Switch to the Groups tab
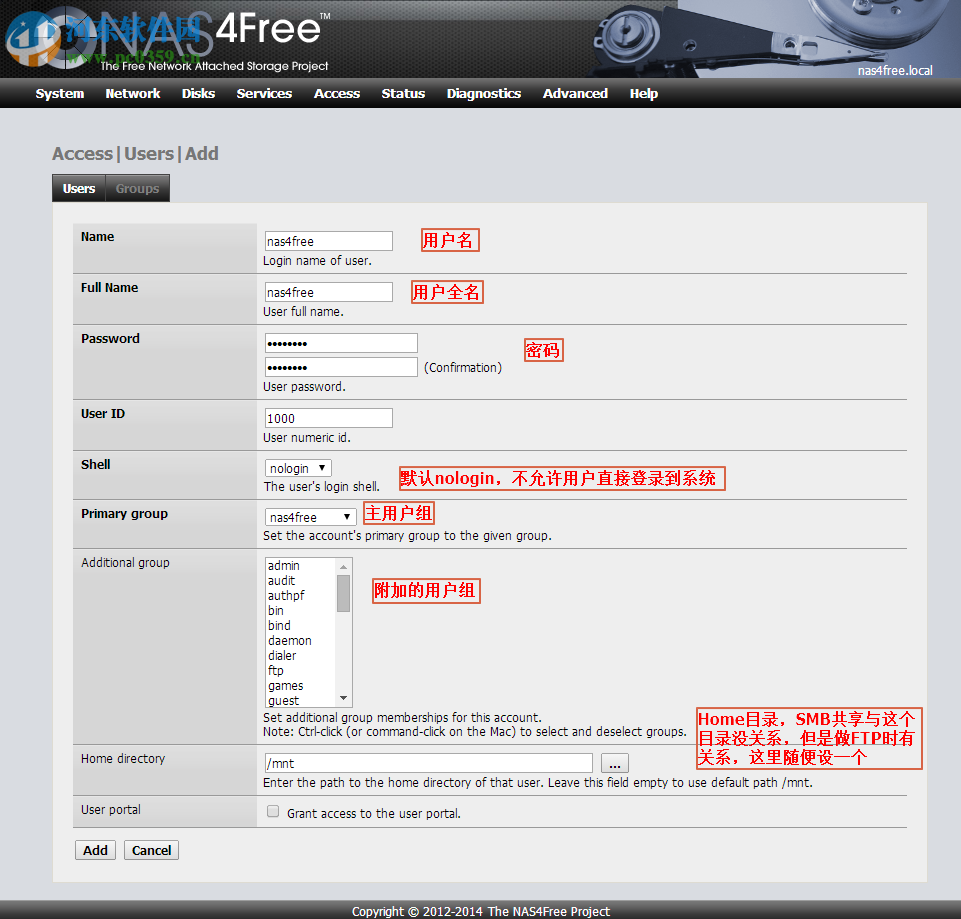Viewport: 961px width, 919px height. pyautogui.click(x=137, y=188)
